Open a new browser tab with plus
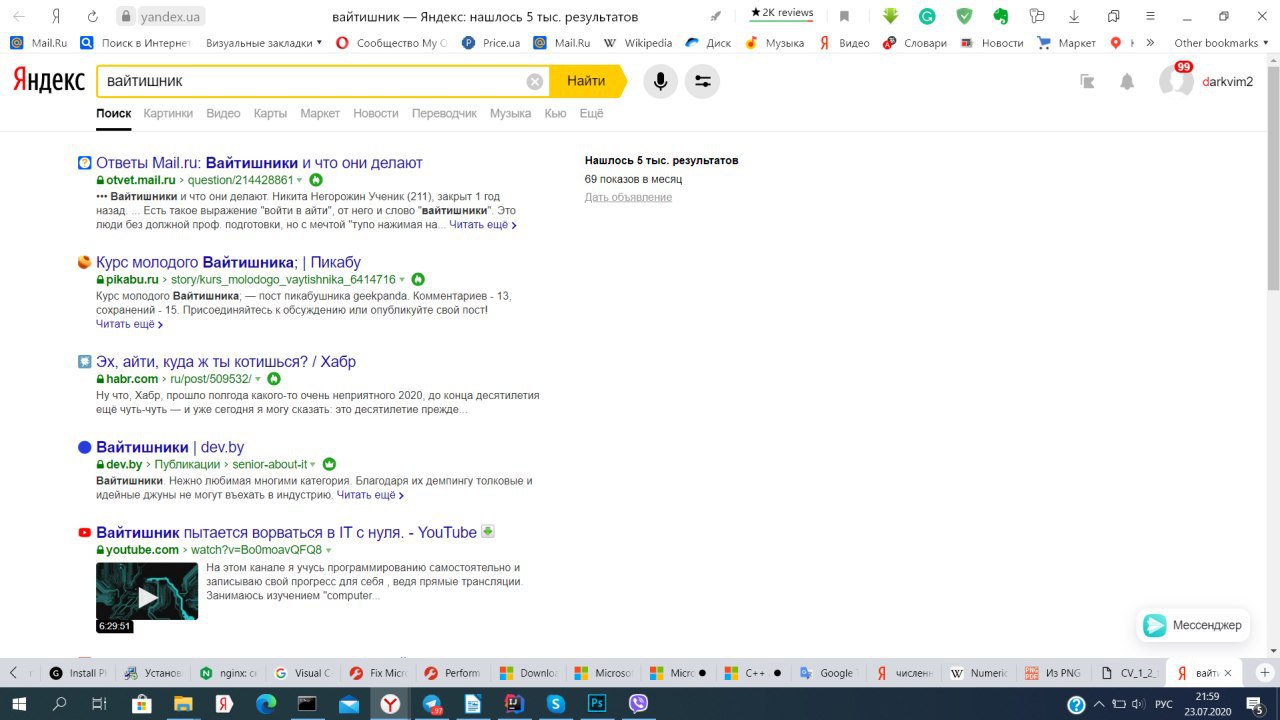Screen dimensions: 1280x720 click(1264, 673)
